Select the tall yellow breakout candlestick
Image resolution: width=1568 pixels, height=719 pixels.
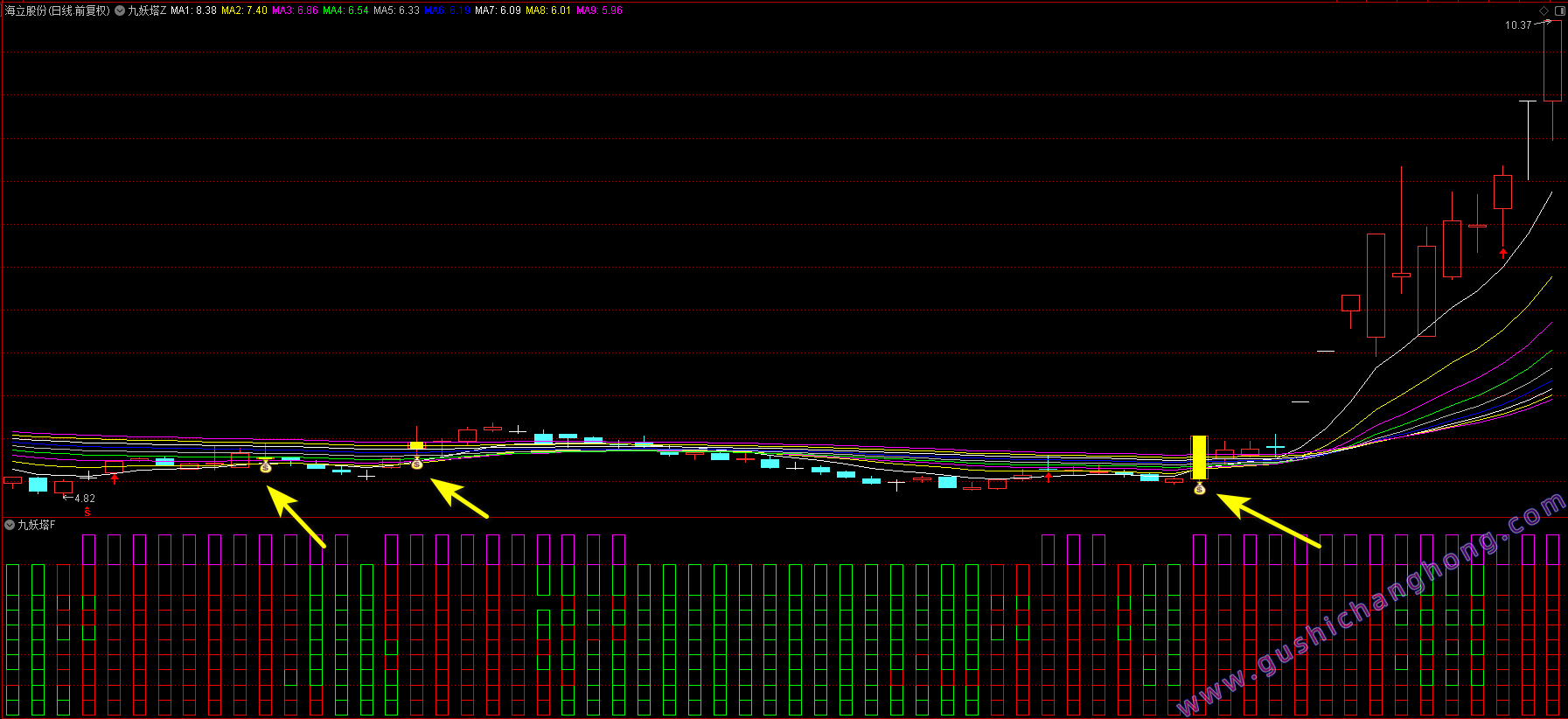coord(1199,457)
